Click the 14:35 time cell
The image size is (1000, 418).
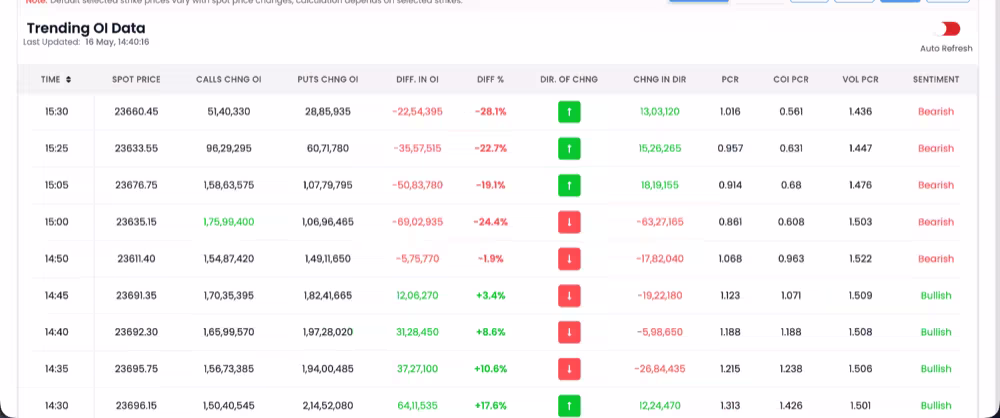pyautogui.click(x=56, y=369)
